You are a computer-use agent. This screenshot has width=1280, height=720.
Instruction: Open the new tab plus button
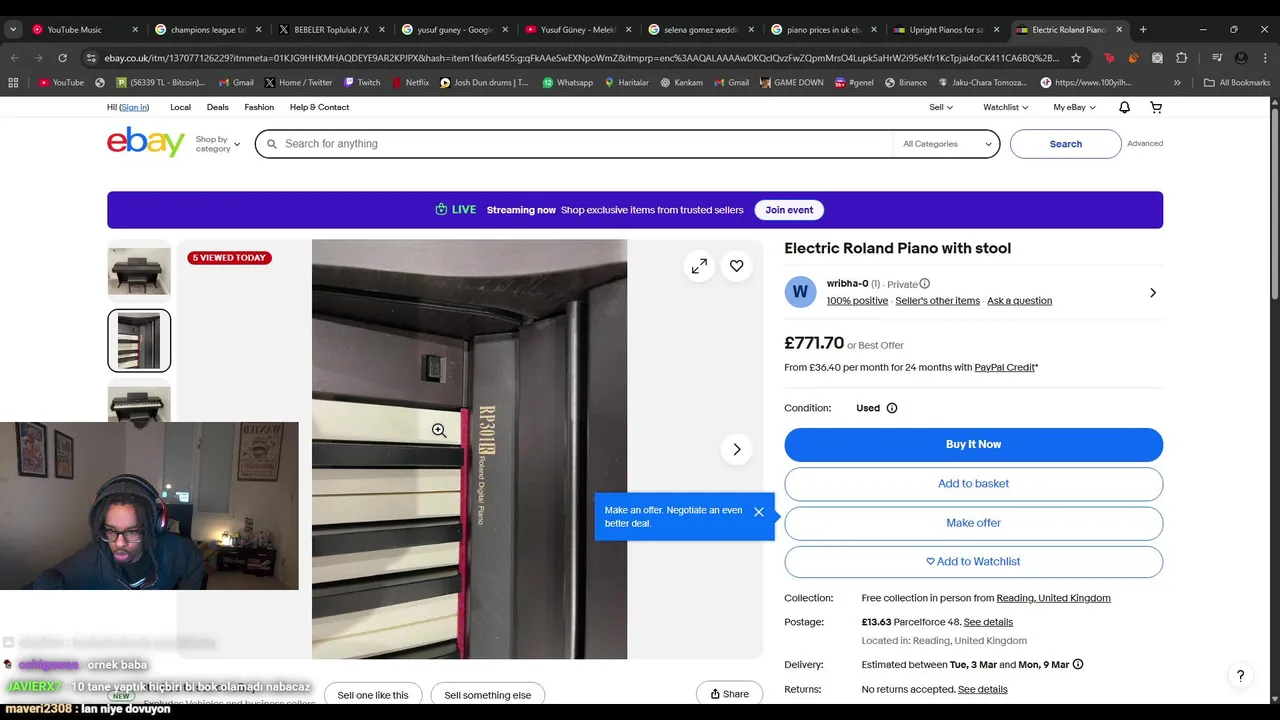(1143, 30)
